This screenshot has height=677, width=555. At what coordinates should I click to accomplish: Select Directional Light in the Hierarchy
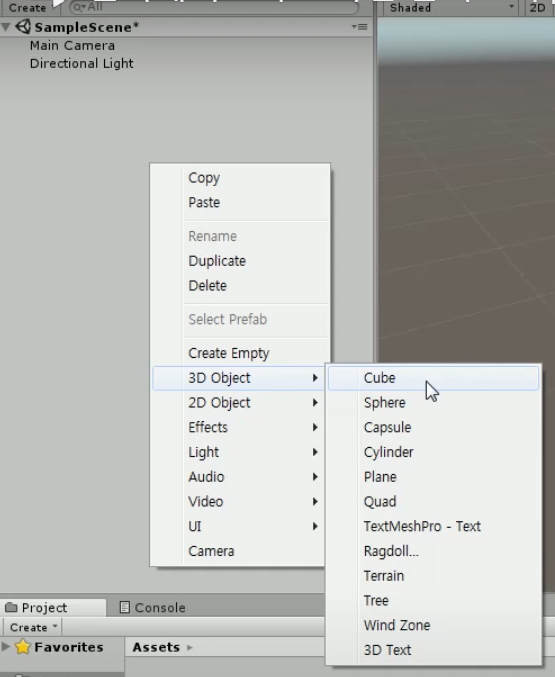click(81, 63)
